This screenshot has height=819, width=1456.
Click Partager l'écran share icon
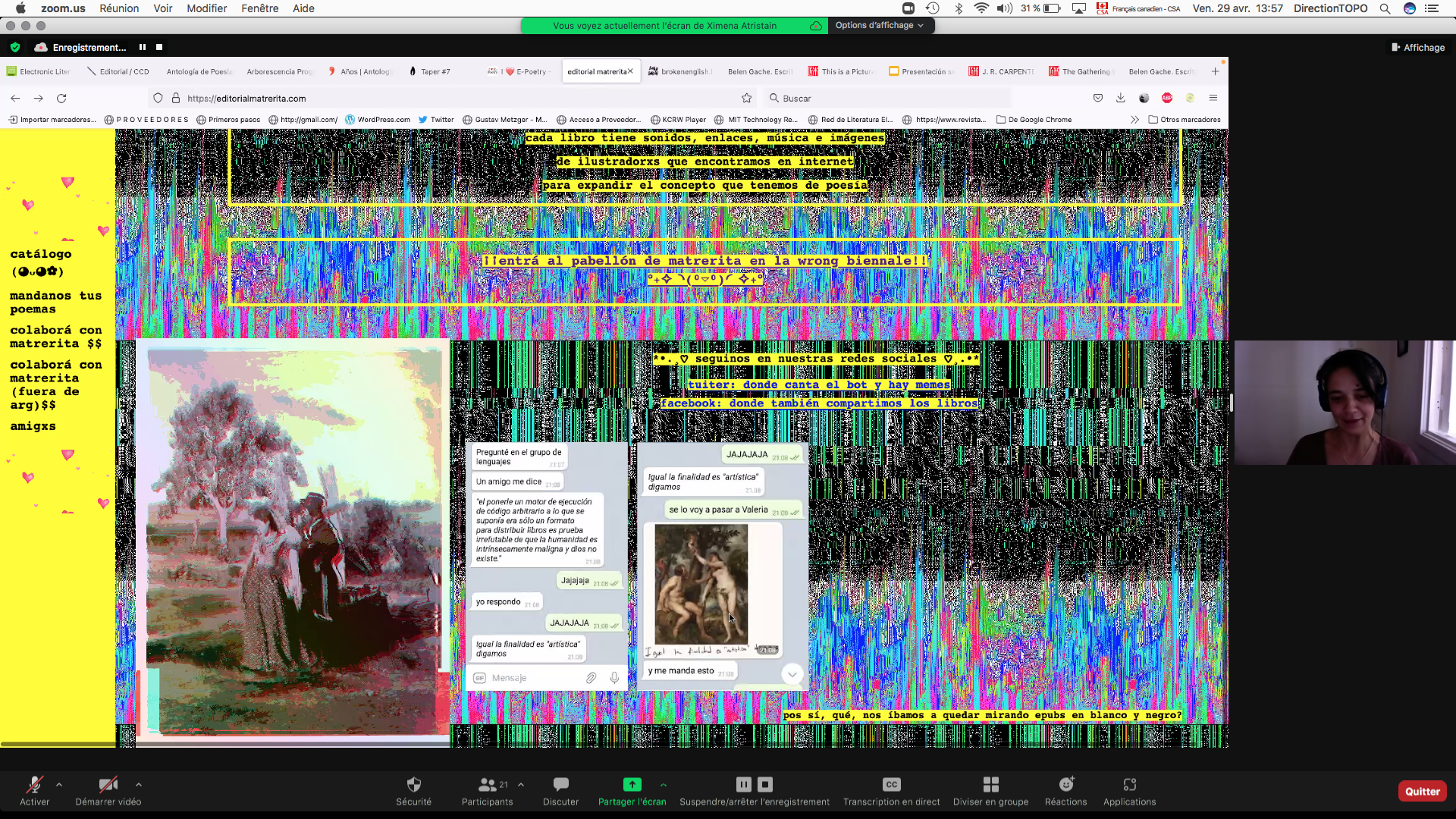pos(632,784)
